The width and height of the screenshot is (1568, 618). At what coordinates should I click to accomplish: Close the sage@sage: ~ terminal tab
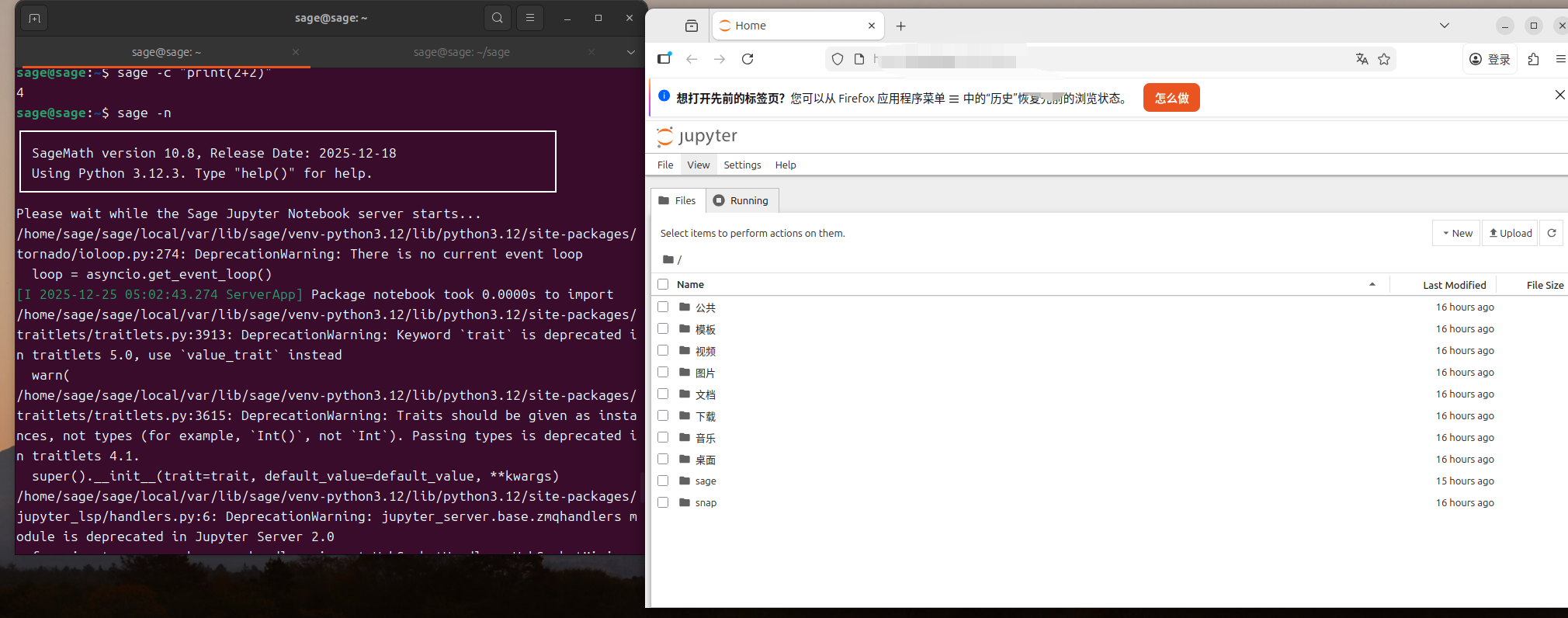[296, 52]
